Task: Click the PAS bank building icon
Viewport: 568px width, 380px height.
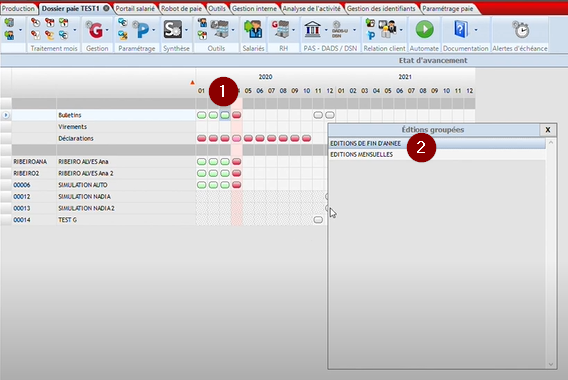Action: point(312,29)
